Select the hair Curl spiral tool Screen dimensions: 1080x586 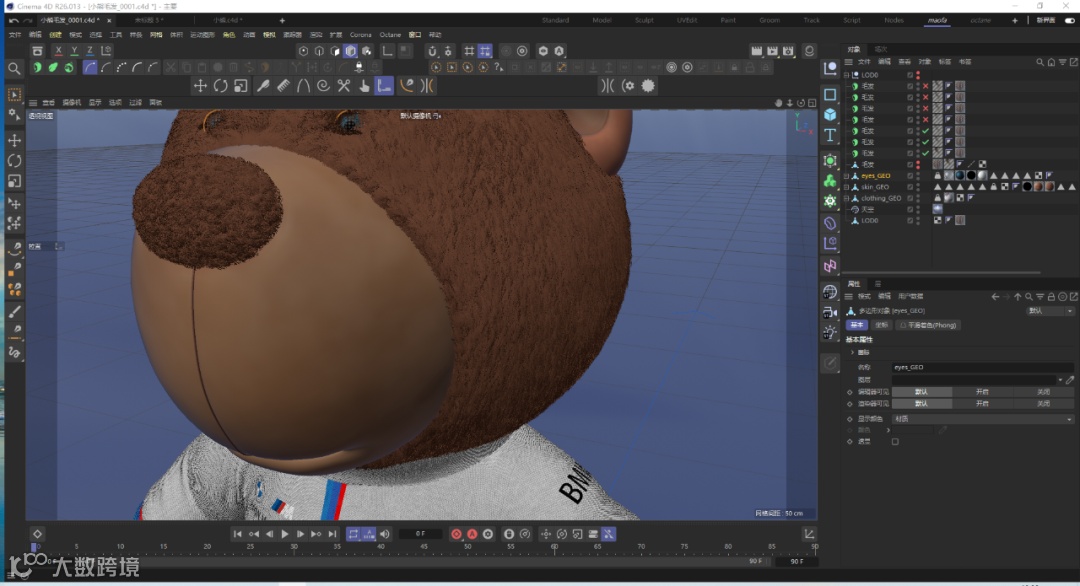point(323,86)
